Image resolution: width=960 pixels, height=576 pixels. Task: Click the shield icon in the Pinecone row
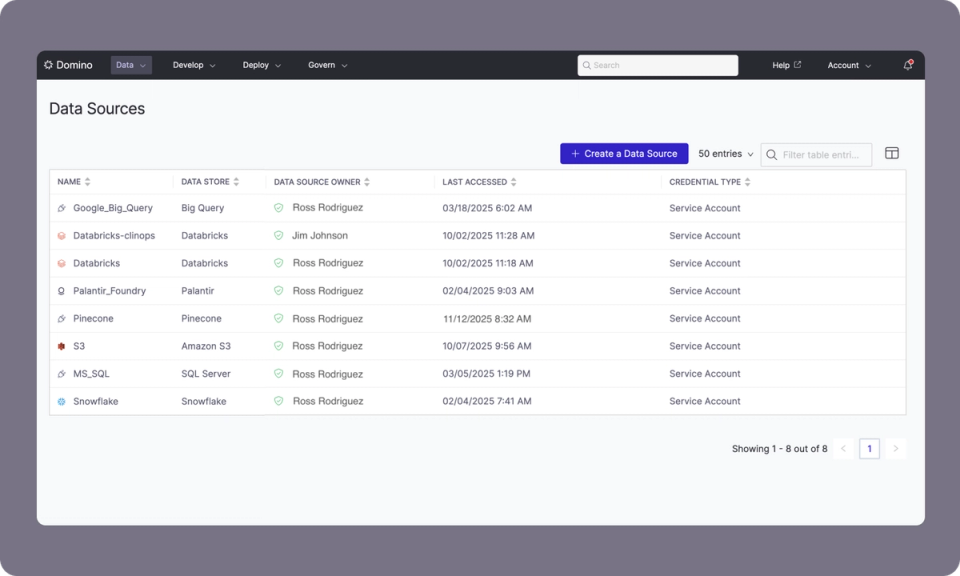(279, 318)
